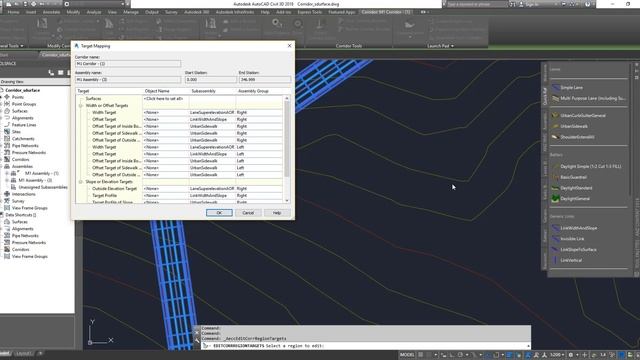Confirm Target Mapping with OK
The width and height of the screenshot is (640, 360).
click(219, 213)
